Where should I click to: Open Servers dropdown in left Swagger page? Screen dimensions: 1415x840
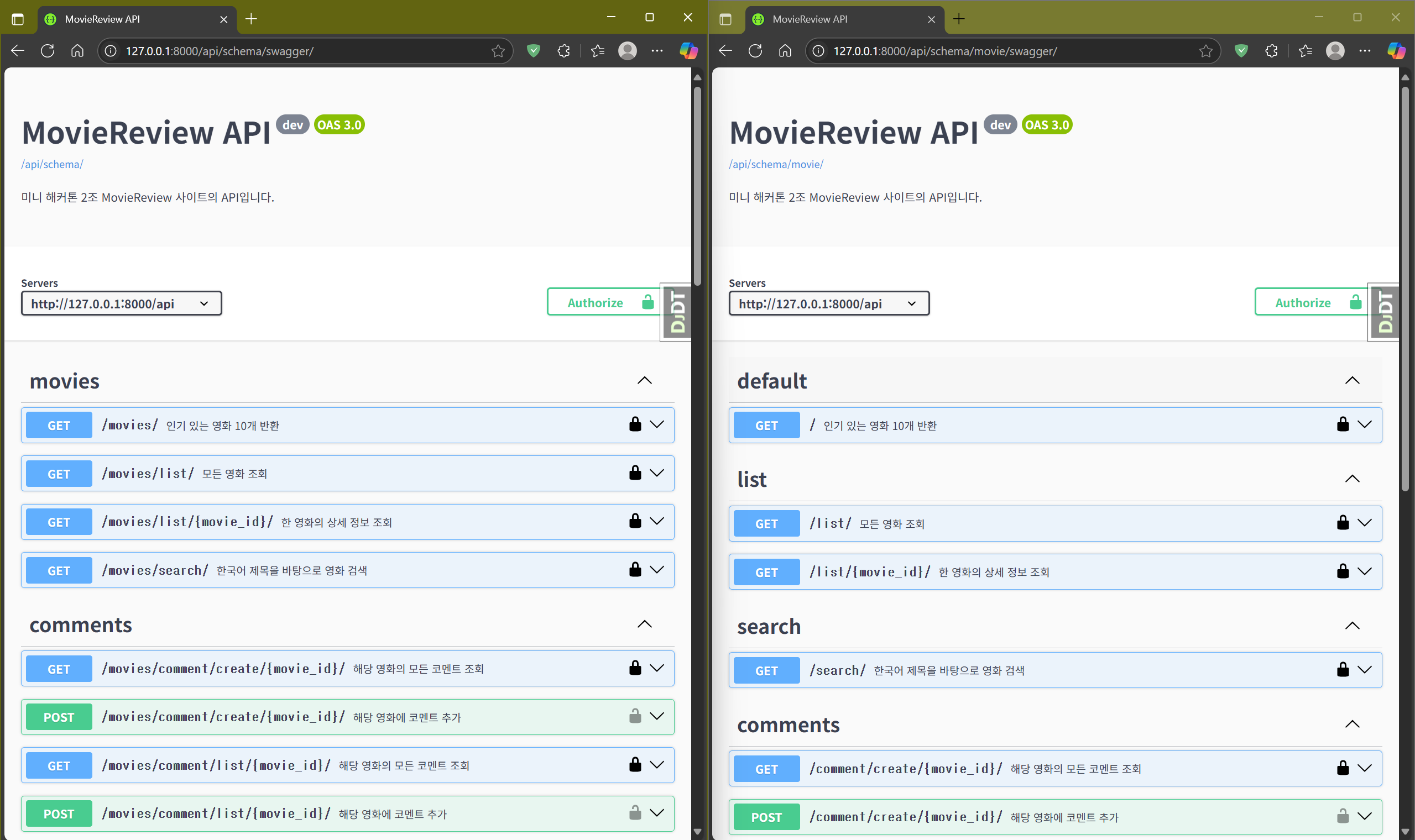[121, 303]
